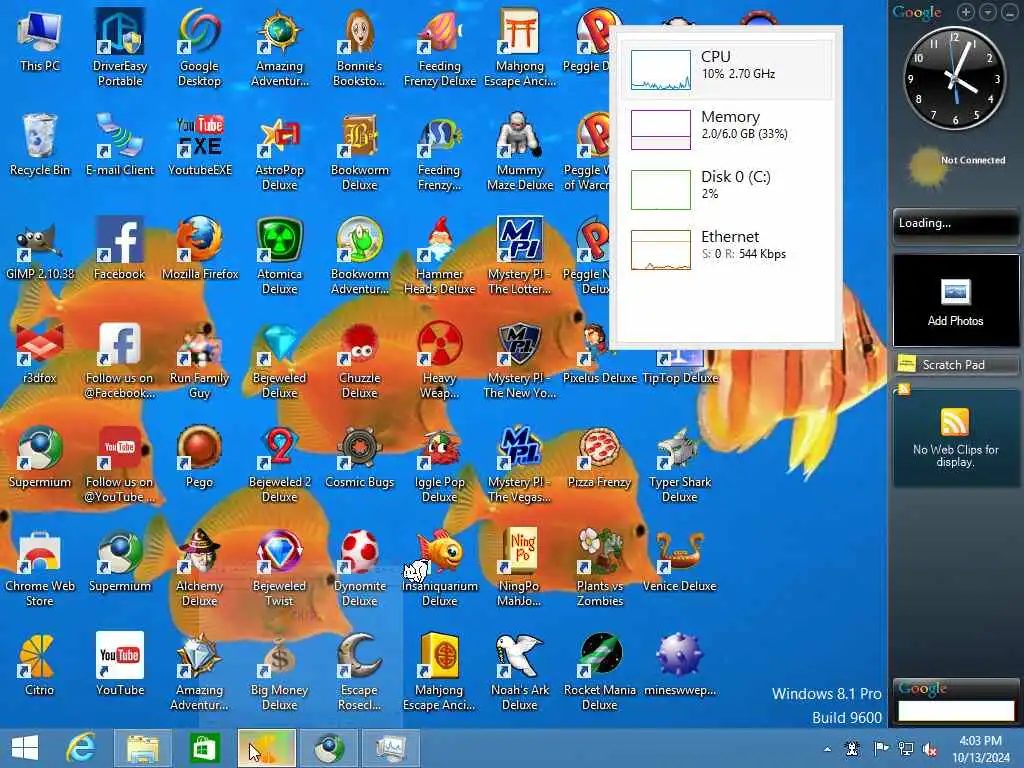This screenshot has height=768, width=1024.
Task: Show hidden tray icons arrow
Action: 827,749
